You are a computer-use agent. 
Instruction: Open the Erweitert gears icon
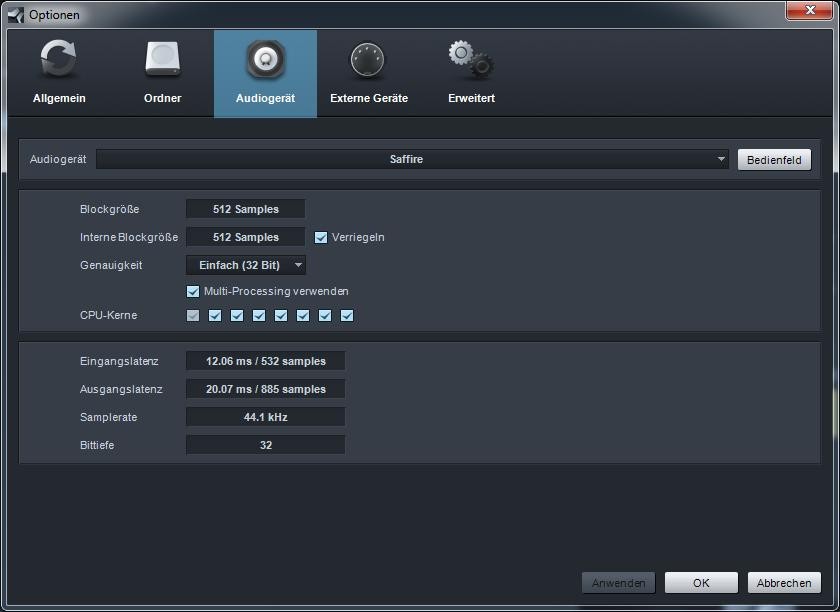pyautogui.click(x=470, y=61)
